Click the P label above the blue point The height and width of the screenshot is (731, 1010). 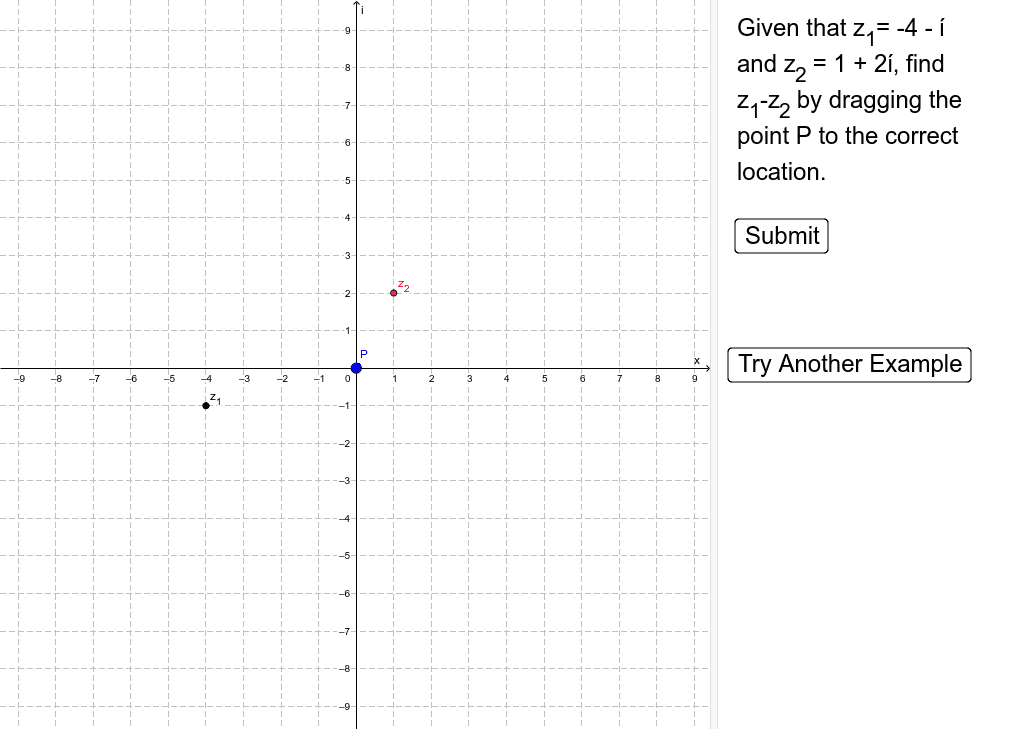pos(364,354)
